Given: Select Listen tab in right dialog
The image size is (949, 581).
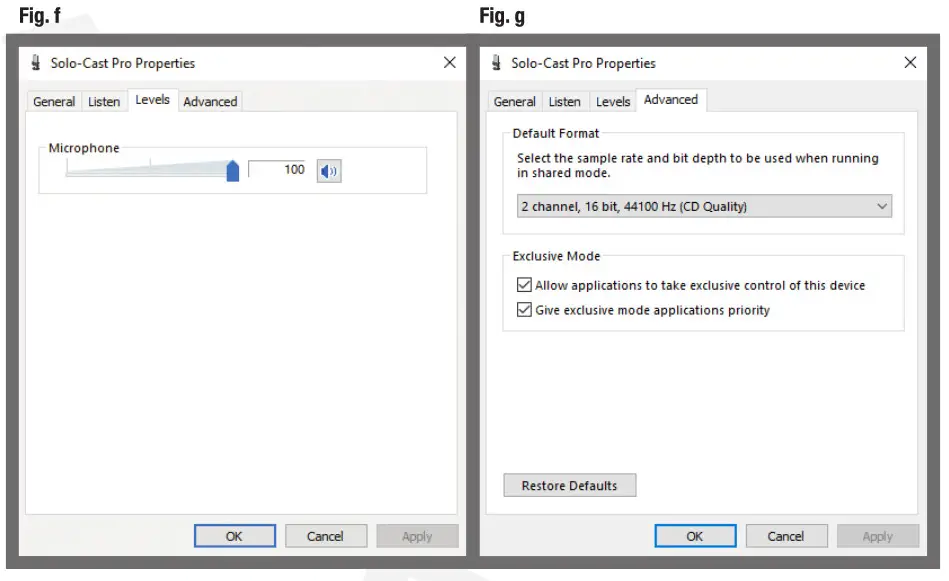Looking at the screenshot, I should click(x=565, y=102).
